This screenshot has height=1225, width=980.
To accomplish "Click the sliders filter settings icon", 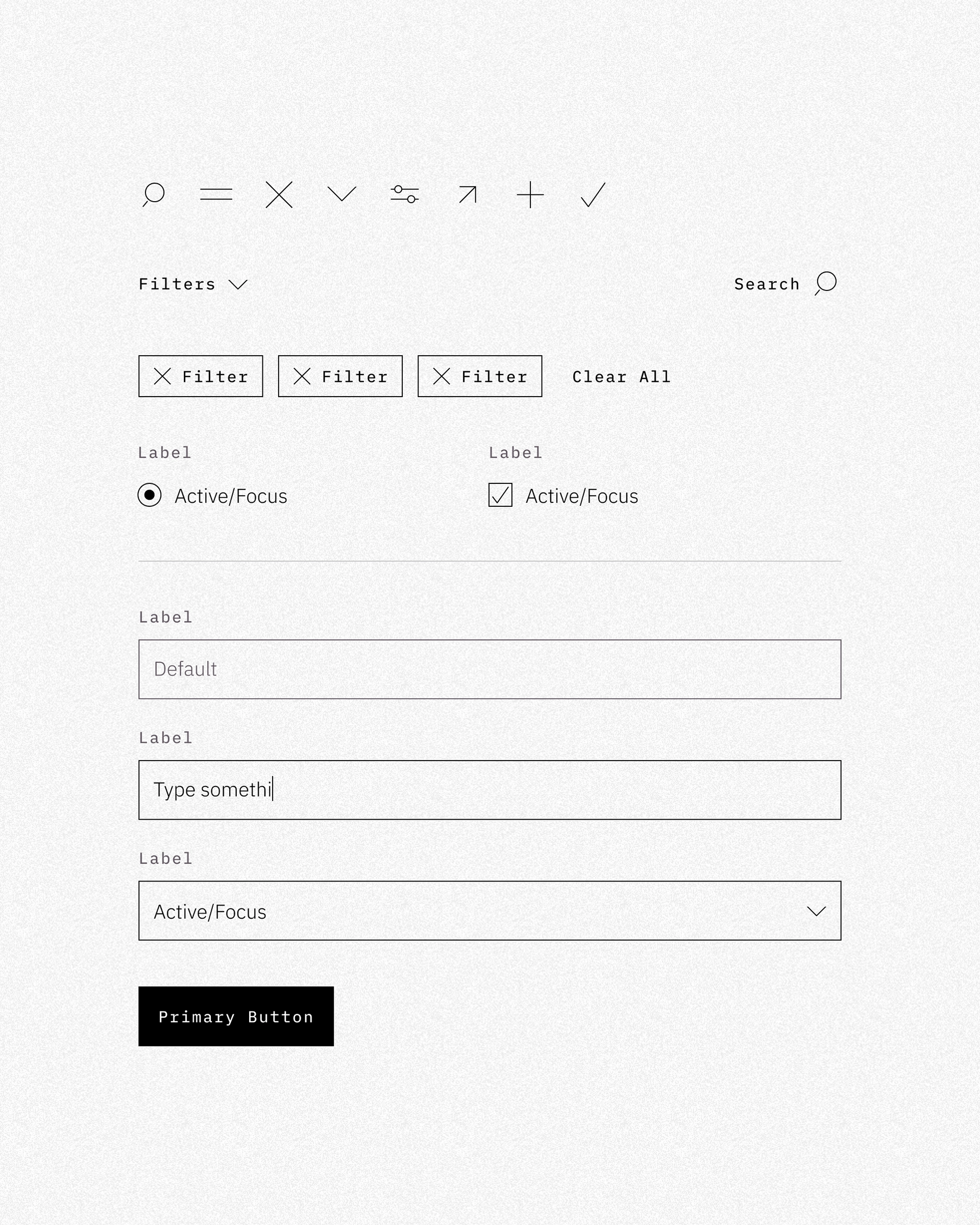I will [x=404, y=194].
